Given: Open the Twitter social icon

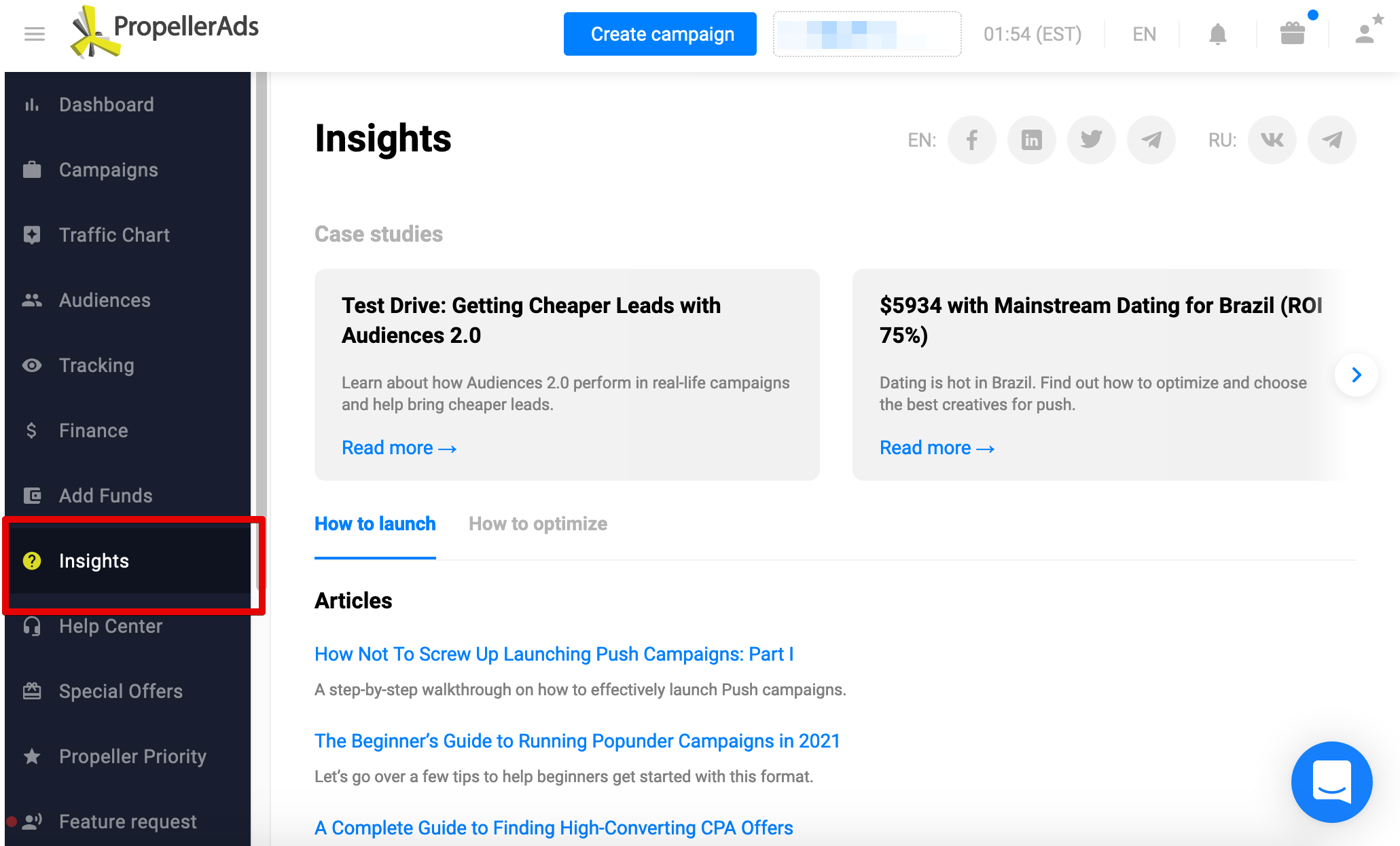Looking at the screenshot, I should [1092, 140].
